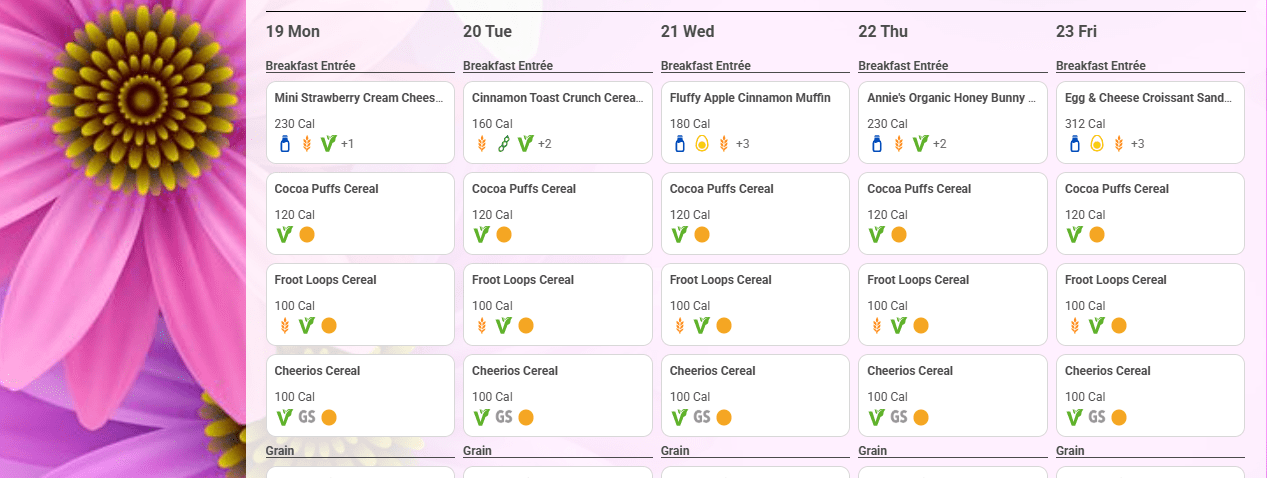Click orange circle icon on Friday Cheerios Cereal
The width and height of the screenshot is (1267, 478).
pos(1119,417)
